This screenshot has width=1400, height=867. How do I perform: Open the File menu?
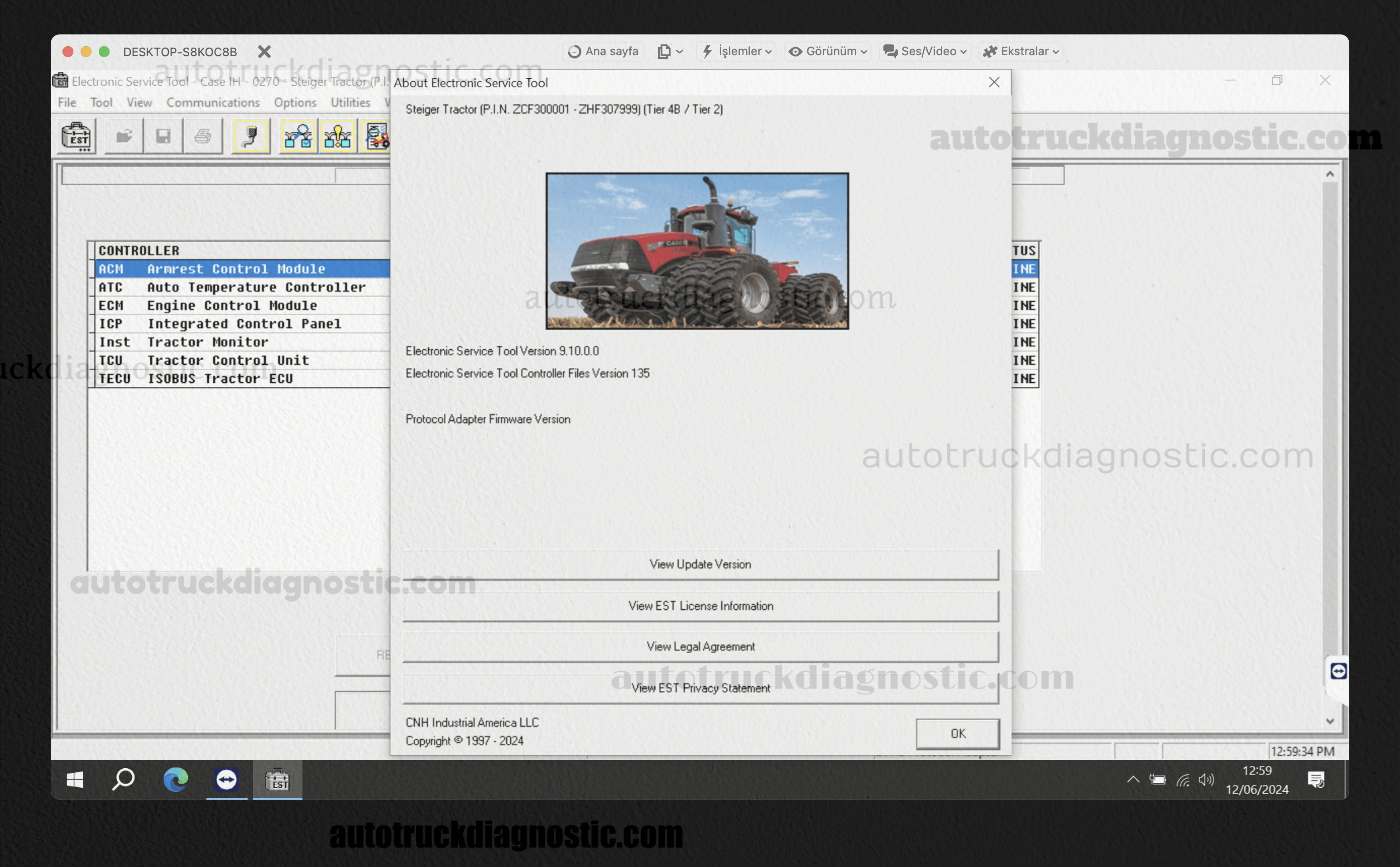(x=67, y=103)
